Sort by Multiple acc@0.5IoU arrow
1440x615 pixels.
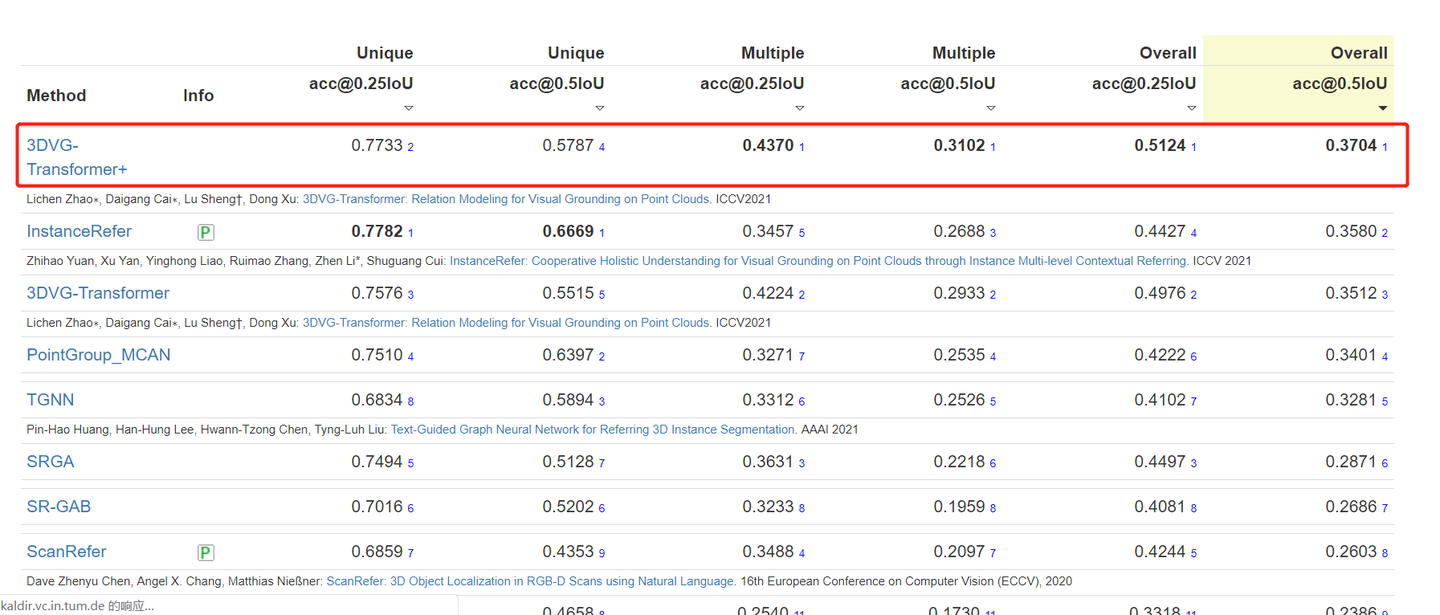(990, 108)
